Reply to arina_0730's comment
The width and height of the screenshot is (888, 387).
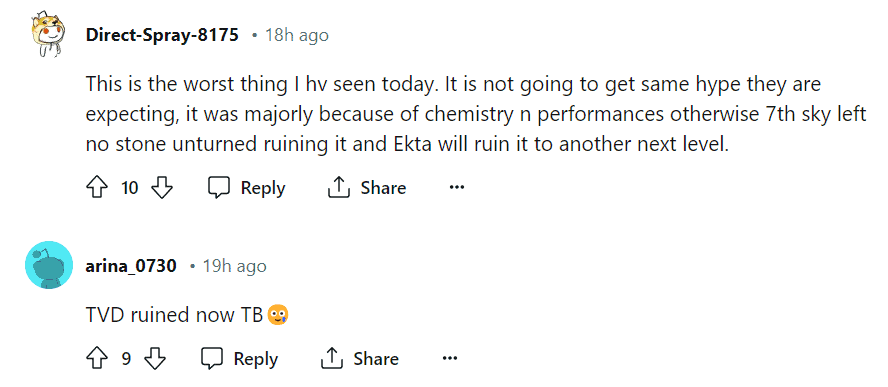pos(240,359)
